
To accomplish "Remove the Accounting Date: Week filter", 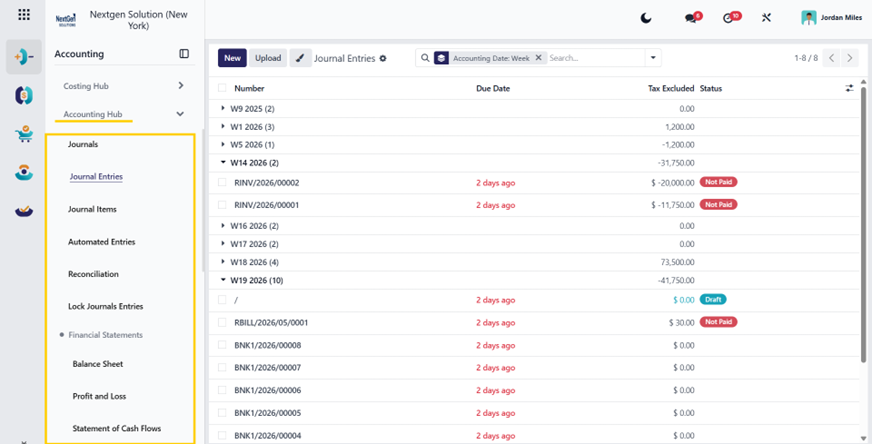I will tap(538, 57).
